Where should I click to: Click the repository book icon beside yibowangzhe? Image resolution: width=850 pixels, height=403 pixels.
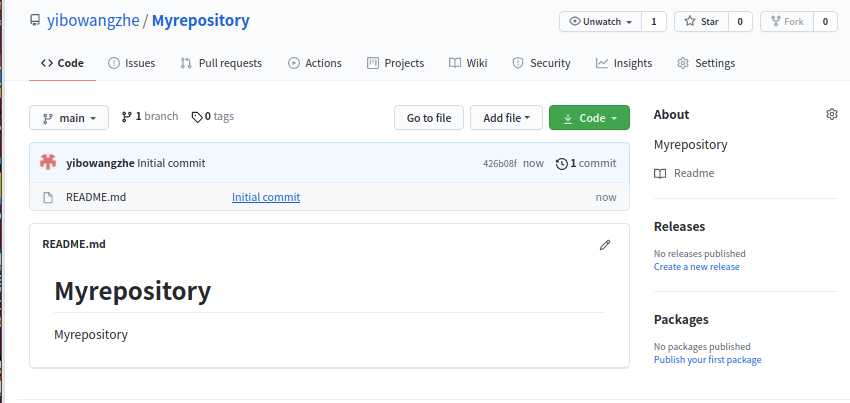[x=35, y=21]
